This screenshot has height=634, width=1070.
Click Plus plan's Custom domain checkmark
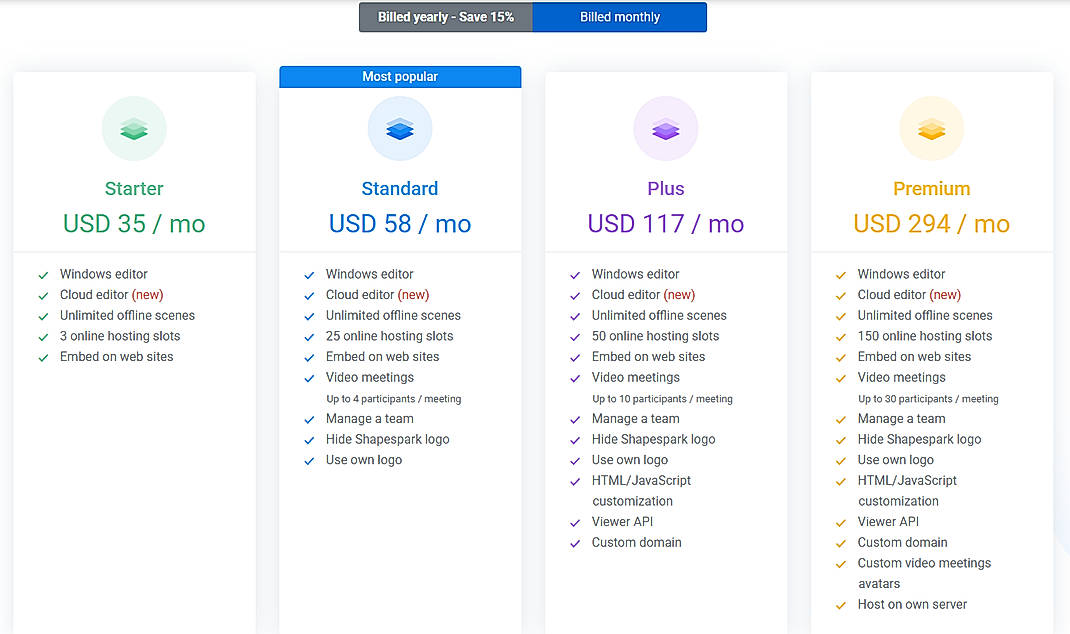pos(575,544)
